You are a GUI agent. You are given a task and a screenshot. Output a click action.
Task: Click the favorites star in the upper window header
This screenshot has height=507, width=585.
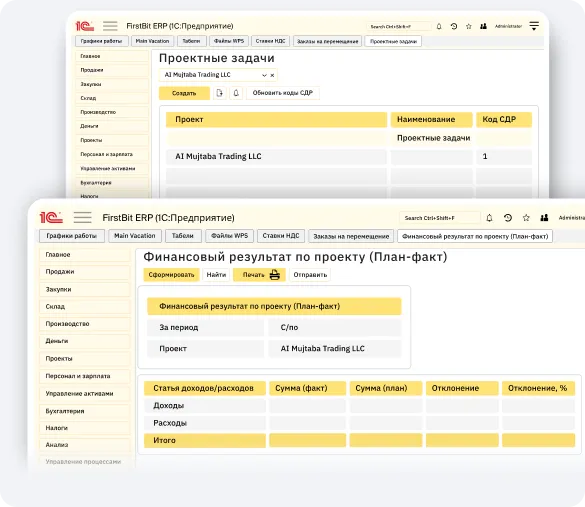tap(469, 26)
